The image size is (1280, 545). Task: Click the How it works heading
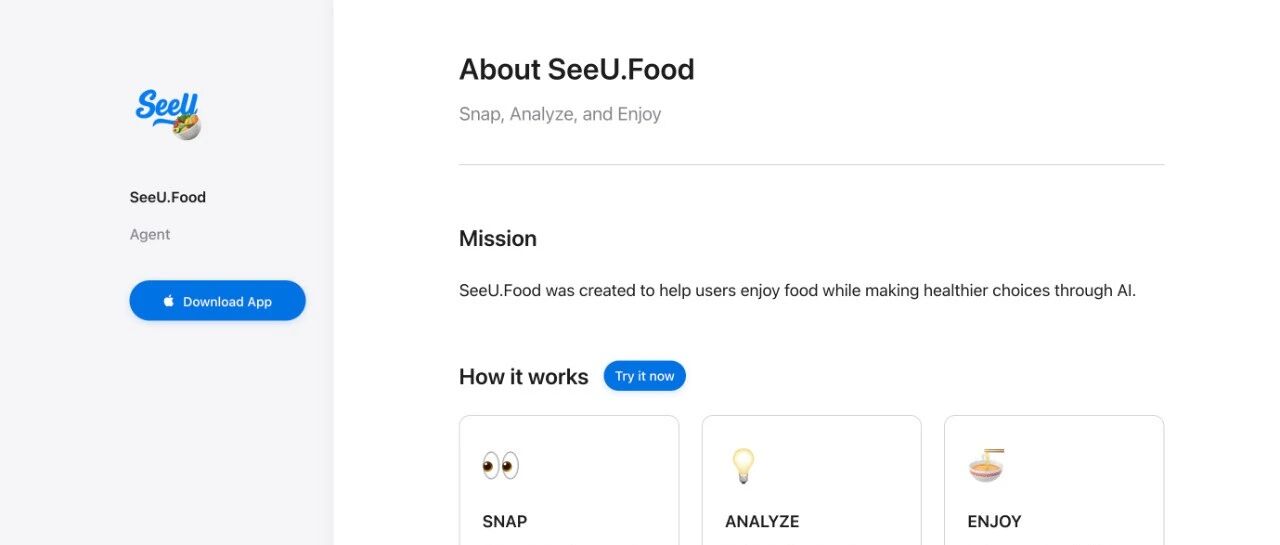[x=524, y=377]
